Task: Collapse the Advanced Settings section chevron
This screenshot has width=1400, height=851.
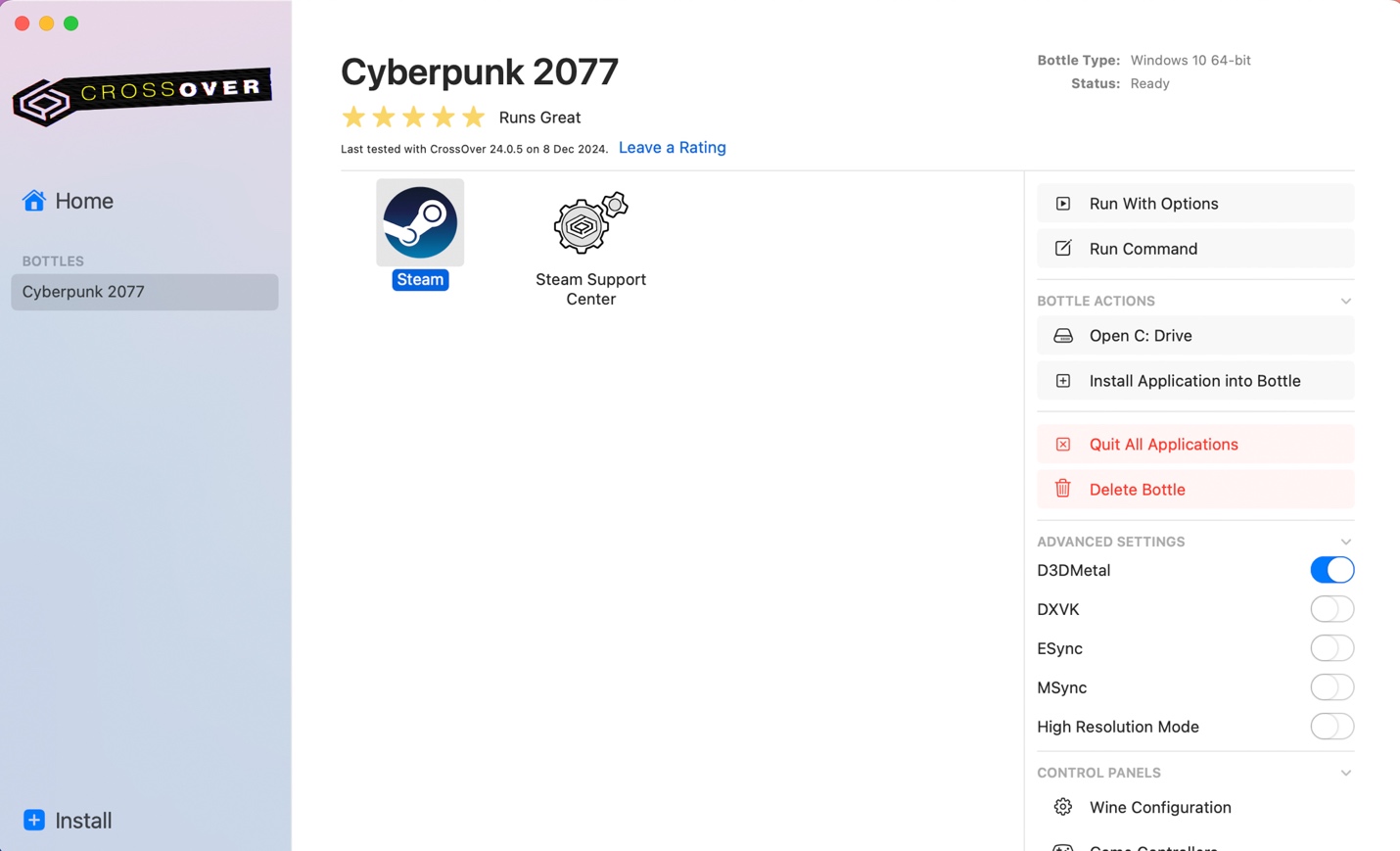Action: click(x=1346, y=543)
